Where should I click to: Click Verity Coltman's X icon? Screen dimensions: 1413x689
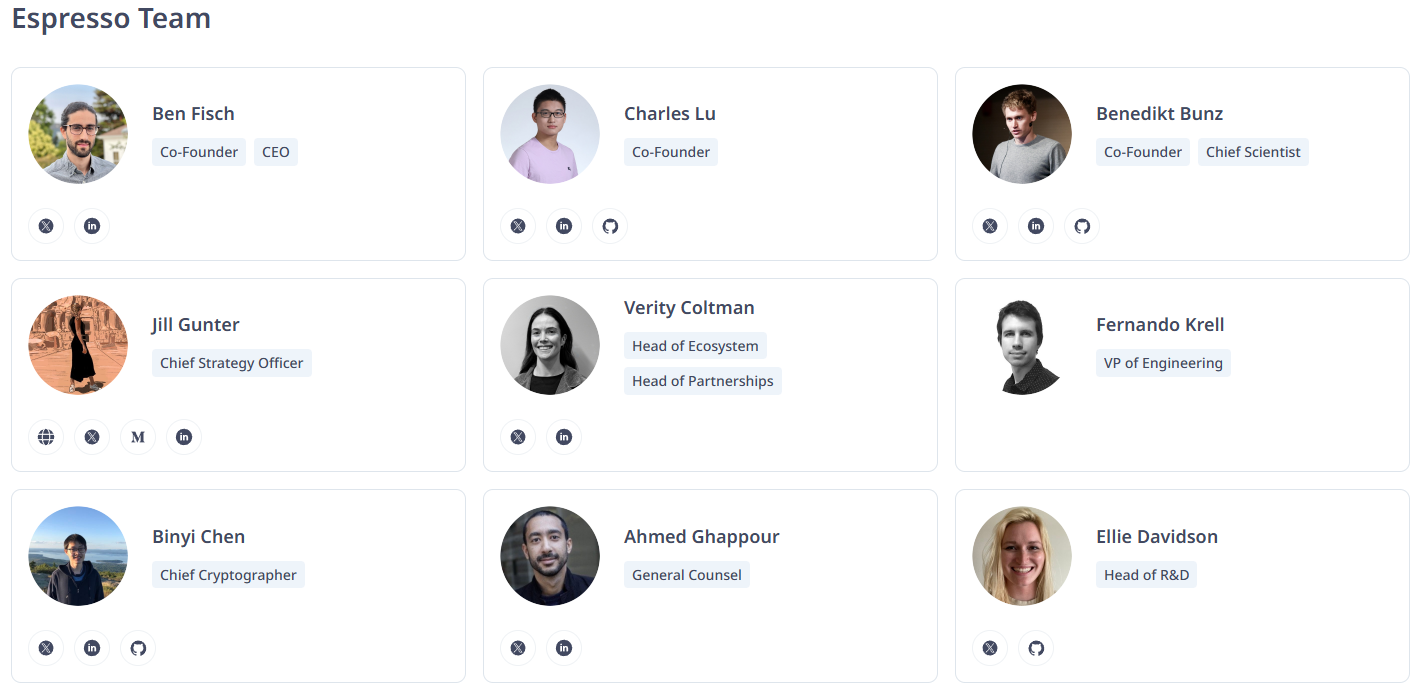518,437
